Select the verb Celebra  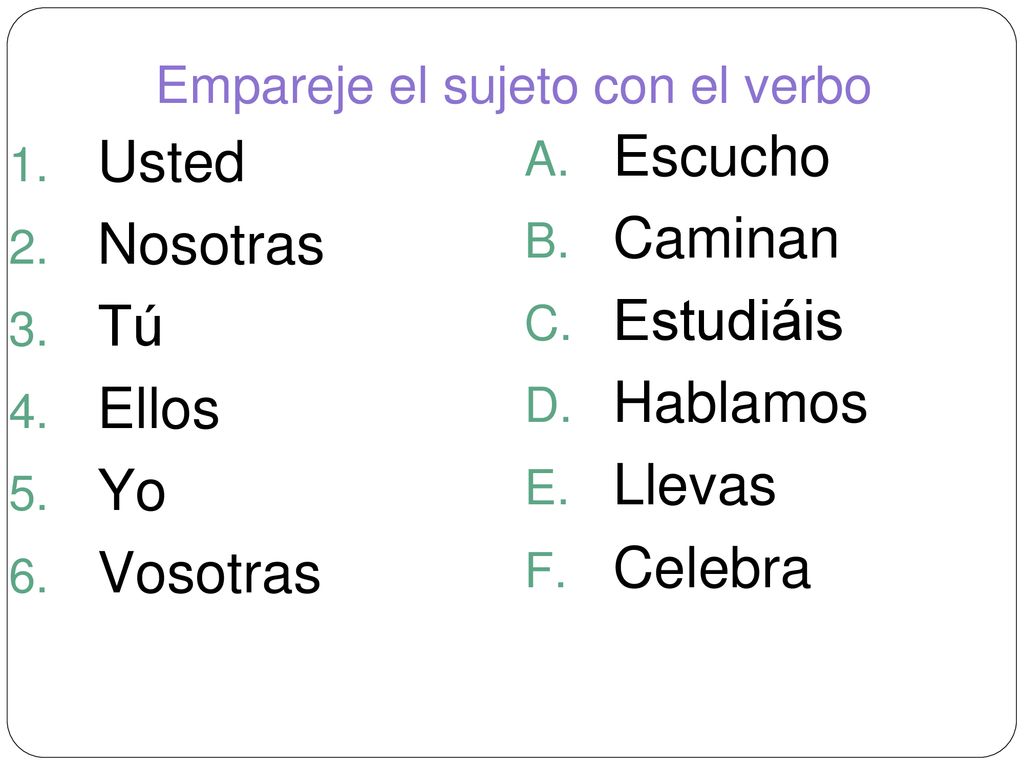(712, 568)
